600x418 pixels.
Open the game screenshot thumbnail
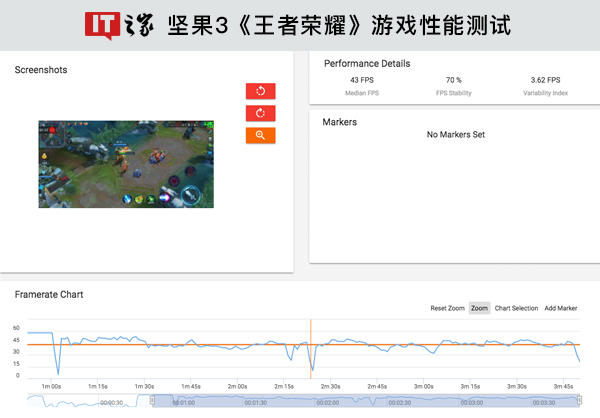pos(126,164)
